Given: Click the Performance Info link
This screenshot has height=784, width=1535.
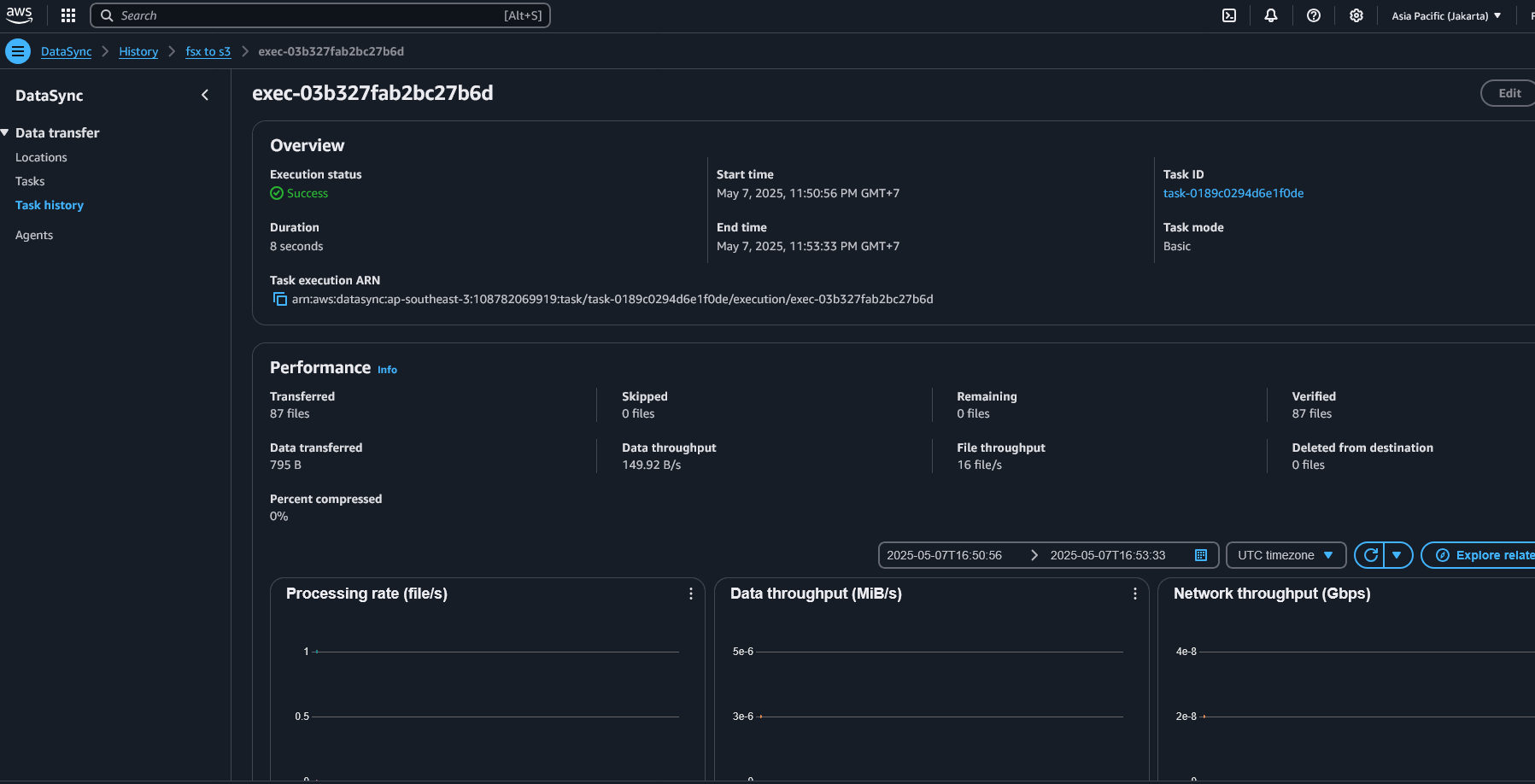Looking at the screenshot, I should [x=387, y=370].
